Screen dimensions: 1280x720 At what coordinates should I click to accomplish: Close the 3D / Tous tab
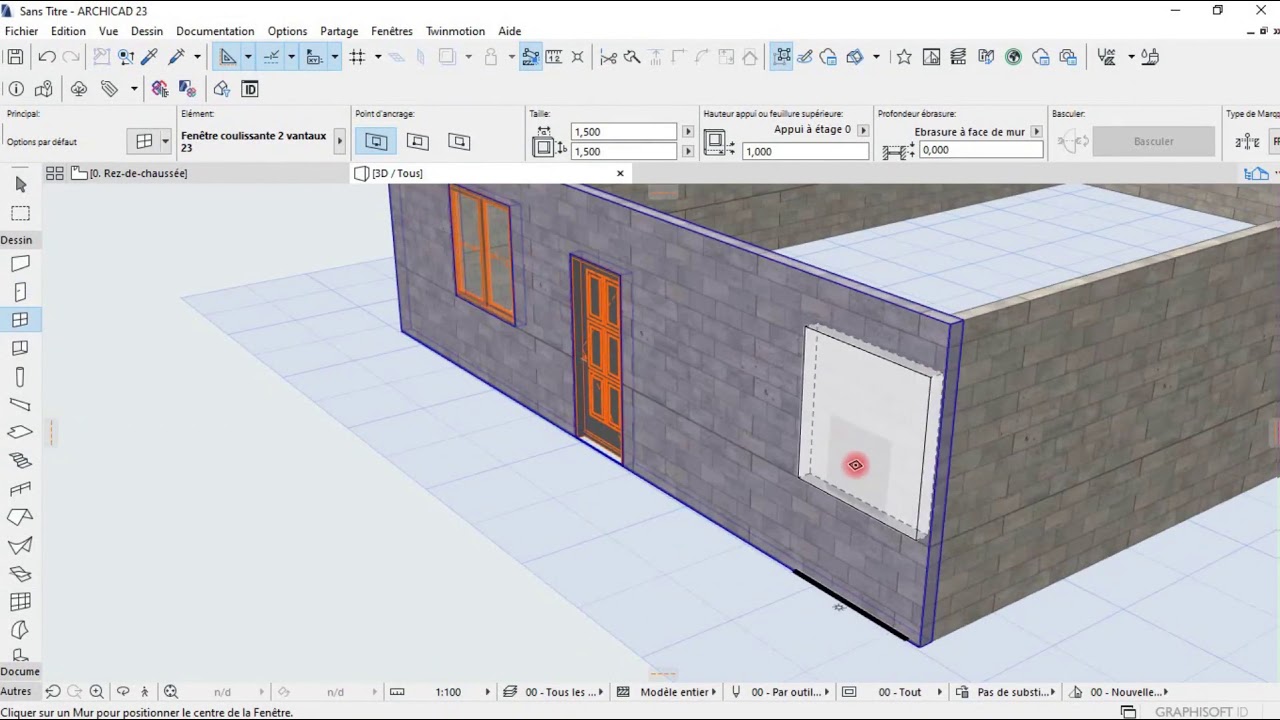(x=620, y=173)
